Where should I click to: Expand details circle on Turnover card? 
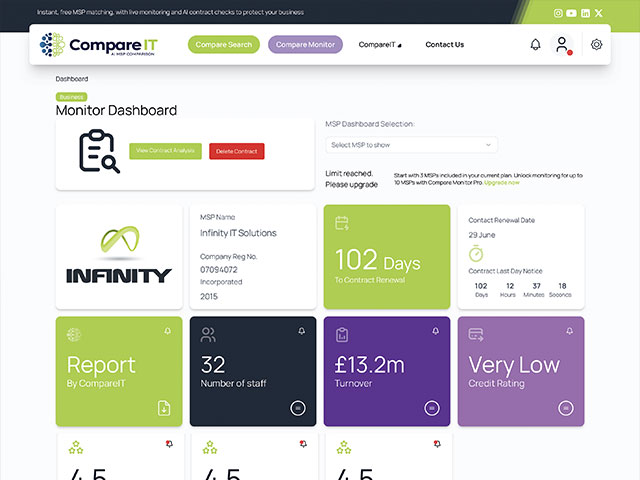coord(432,408)
